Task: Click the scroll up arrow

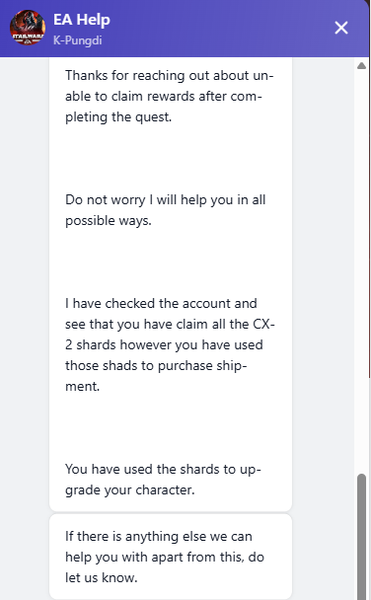Action: click(x=361, y=66)
